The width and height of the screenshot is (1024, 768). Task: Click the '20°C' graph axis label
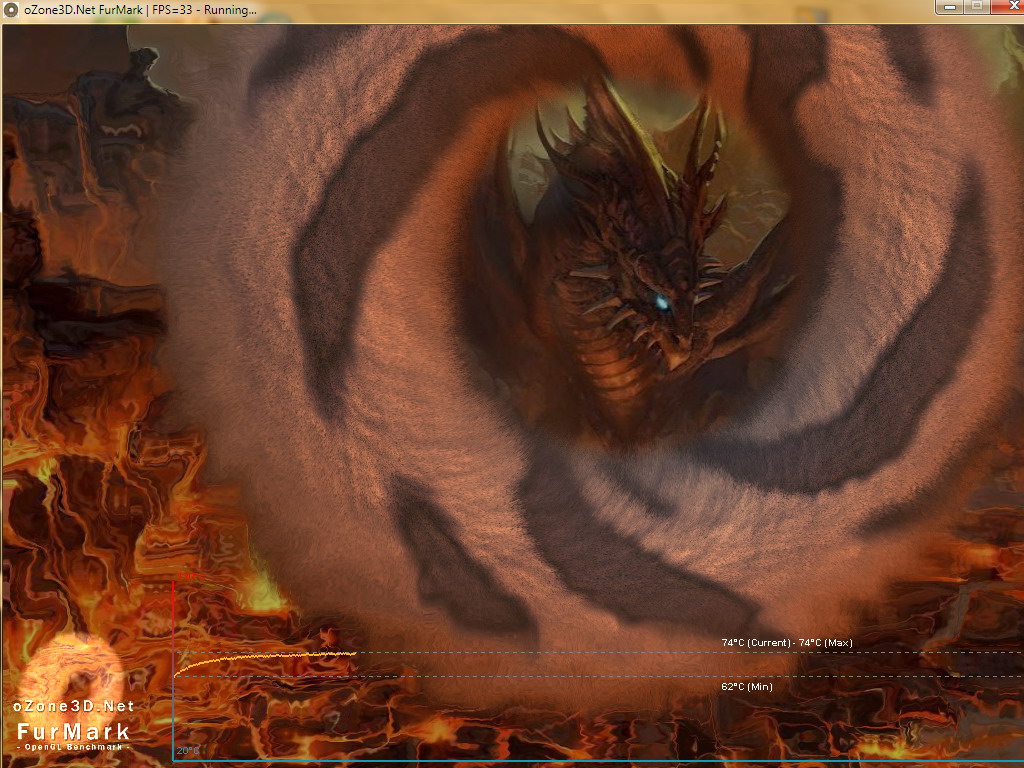[187, 750]
